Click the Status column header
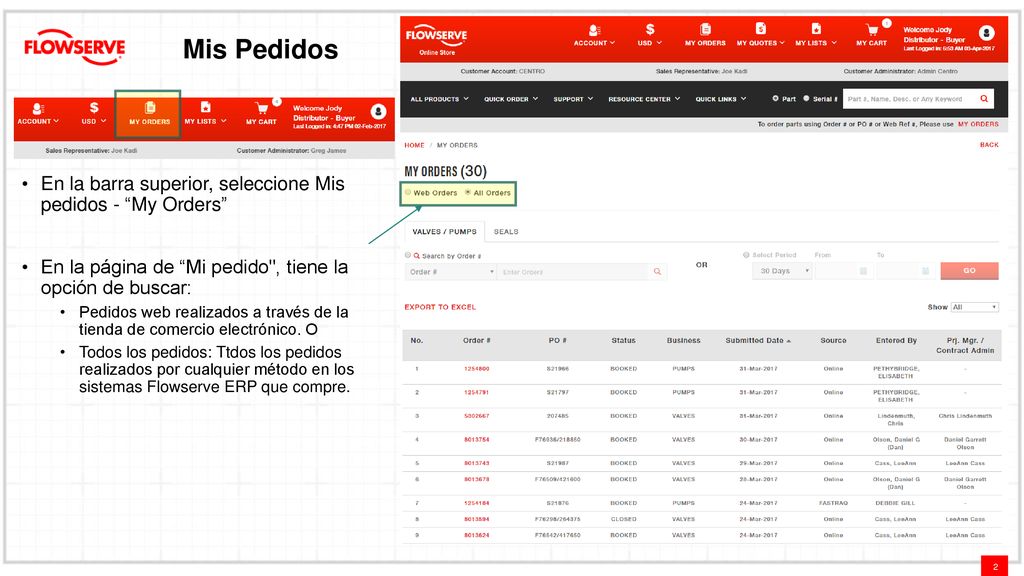1024x576 pixels. click(624, 341)
